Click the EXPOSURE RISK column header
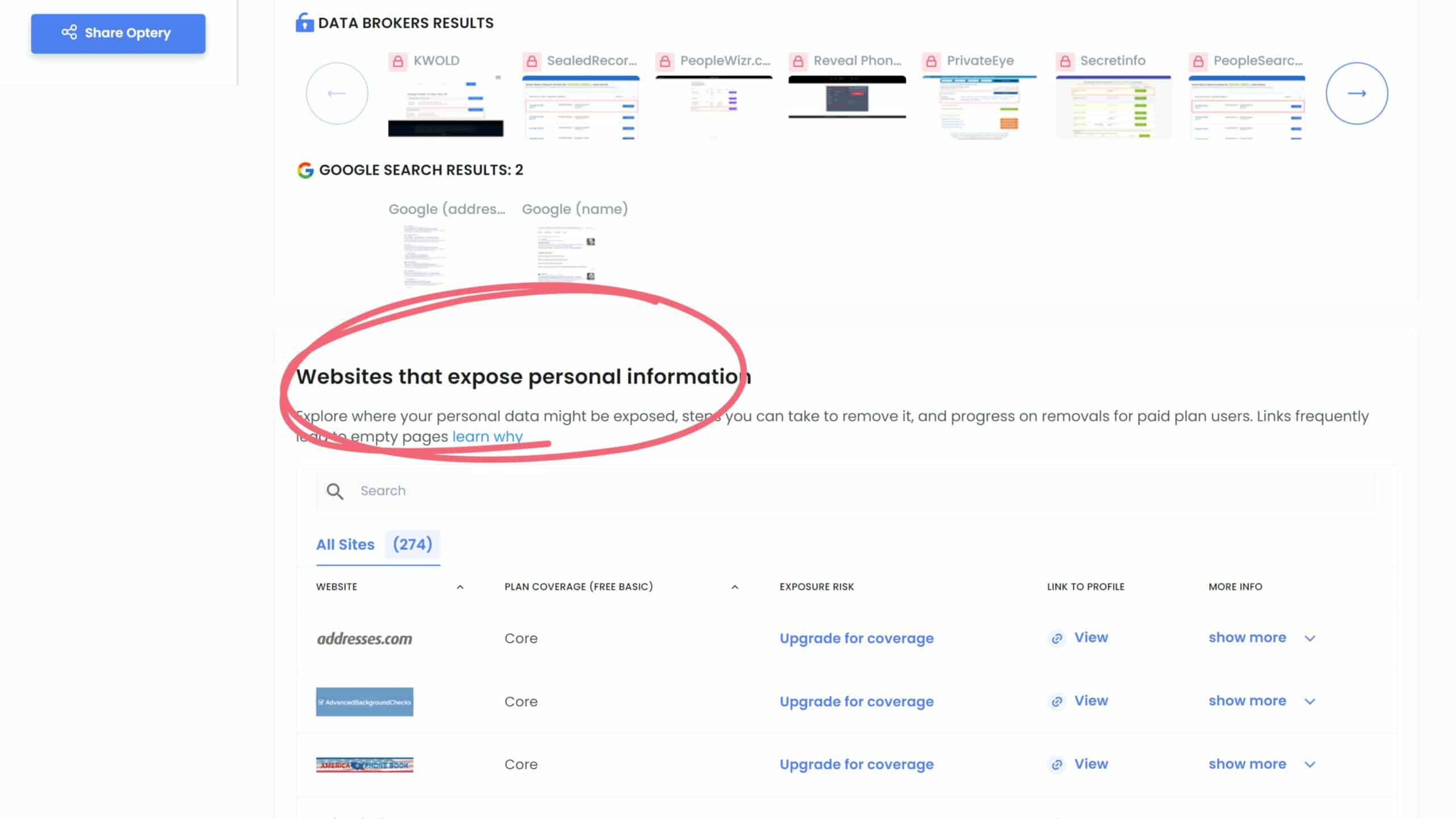The image size is (1456, 819). click(817, 586)
